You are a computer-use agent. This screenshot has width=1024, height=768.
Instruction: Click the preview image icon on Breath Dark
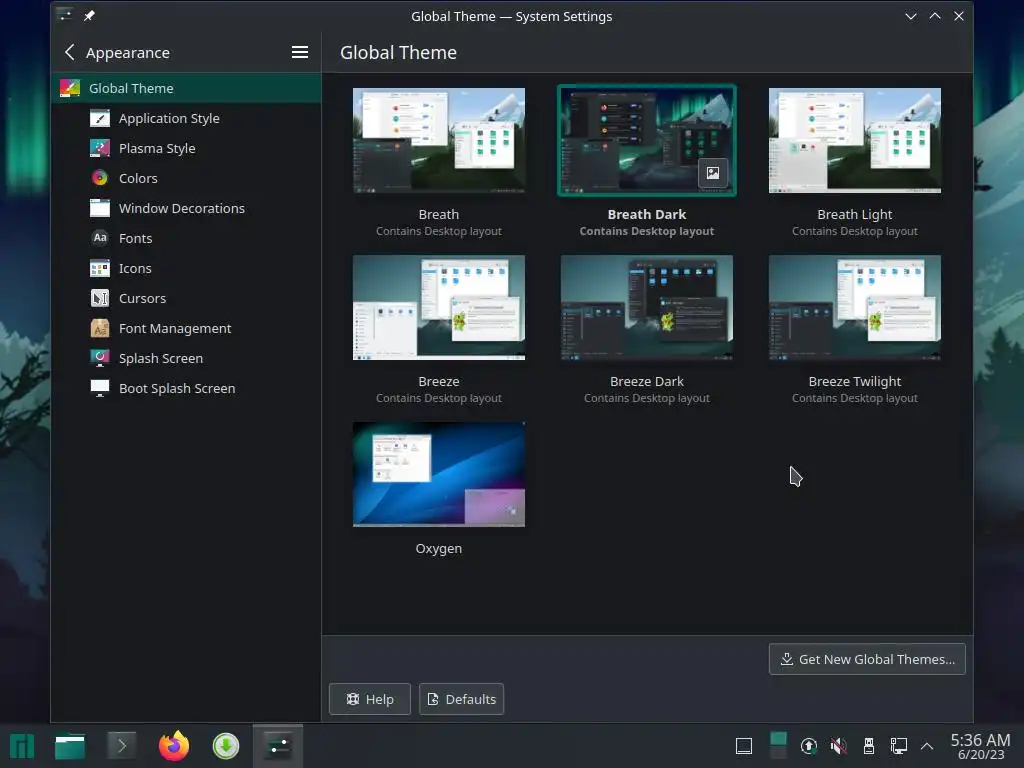(712, 173)
